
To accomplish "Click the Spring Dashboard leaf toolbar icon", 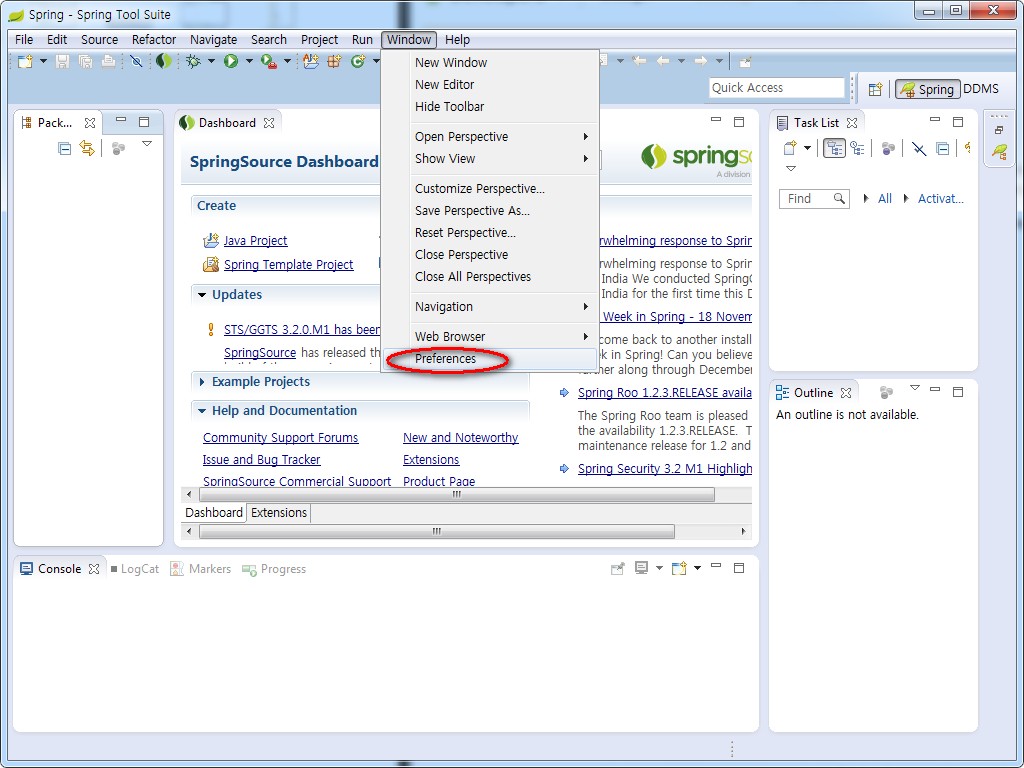I will (x=164, y=61).
